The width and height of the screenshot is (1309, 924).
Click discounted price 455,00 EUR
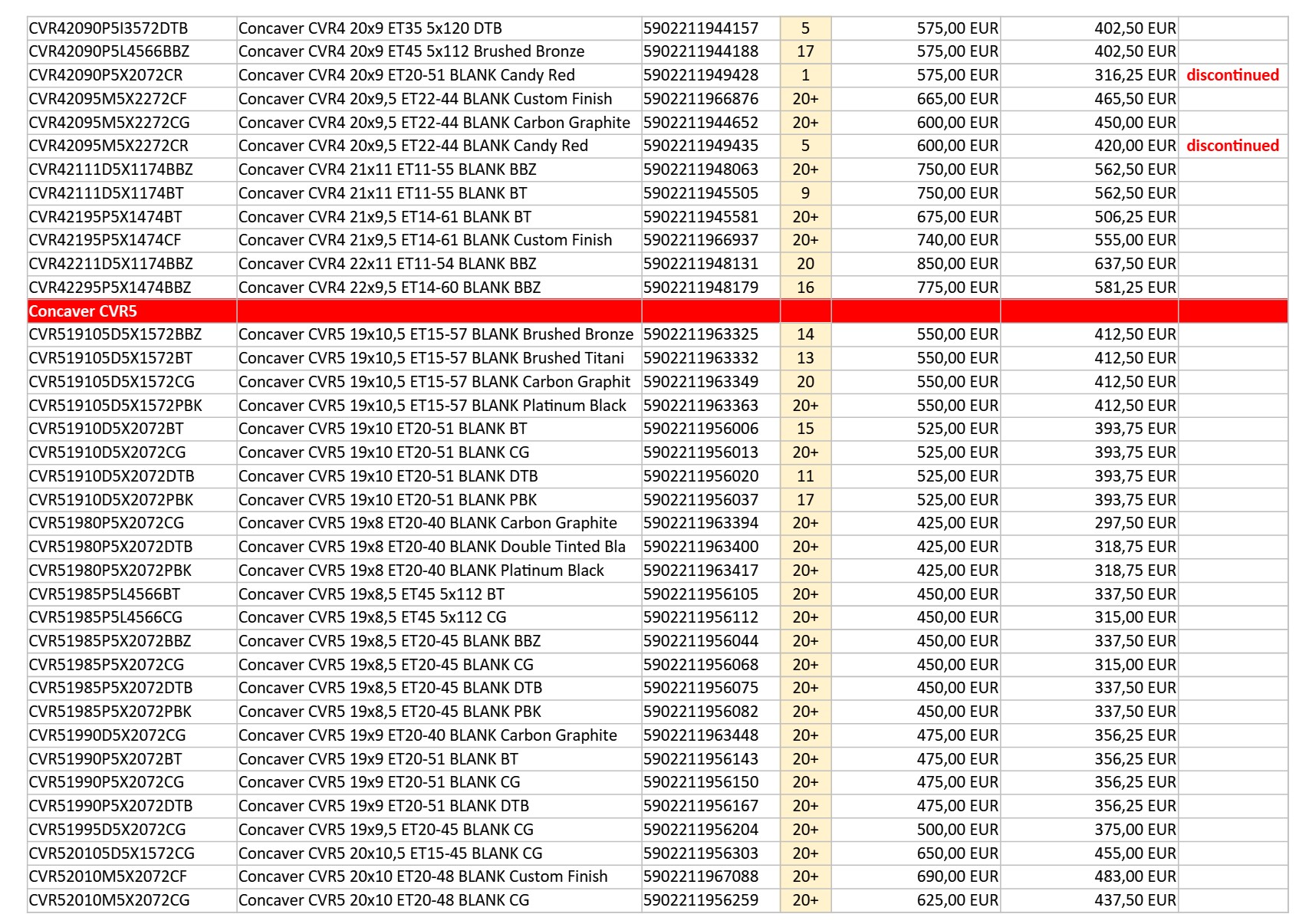tap(1135, 853)
